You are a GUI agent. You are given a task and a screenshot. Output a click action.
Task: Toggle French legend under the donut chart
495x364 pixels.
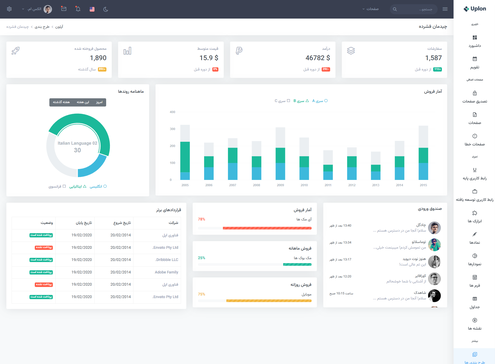pos(57,187)
